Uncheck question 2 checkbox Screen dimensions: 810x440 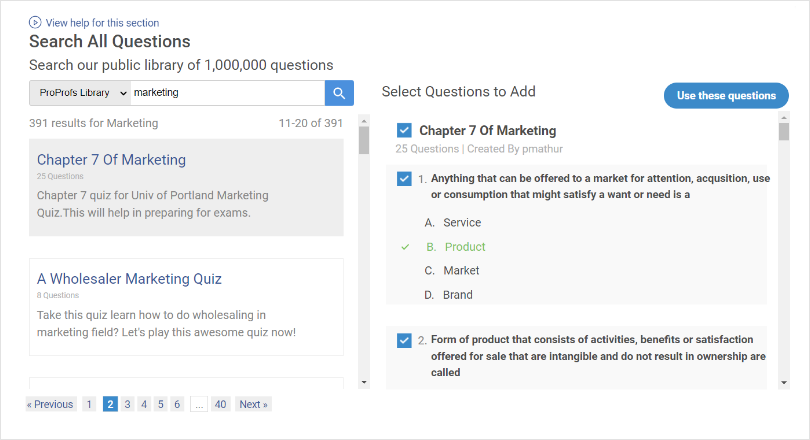click(x=404, y=340)
